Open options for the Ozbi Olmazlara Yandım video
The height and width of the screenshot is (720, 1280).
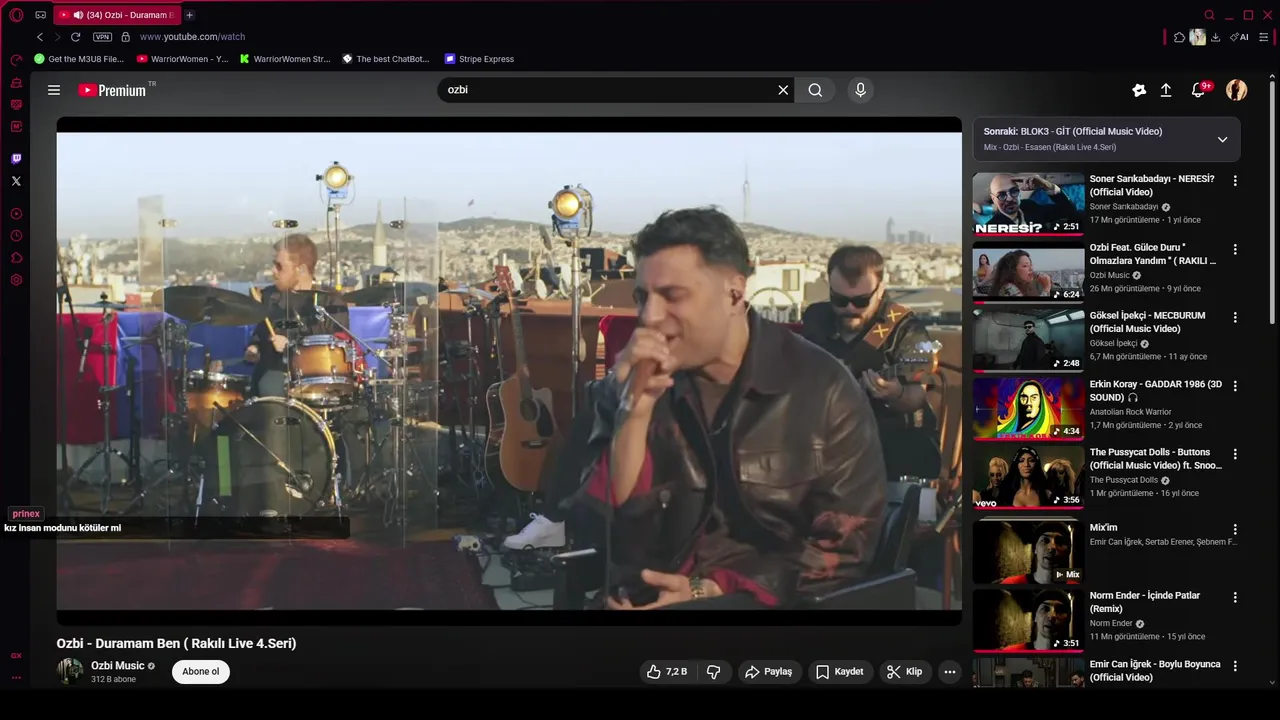(1235, 249)
